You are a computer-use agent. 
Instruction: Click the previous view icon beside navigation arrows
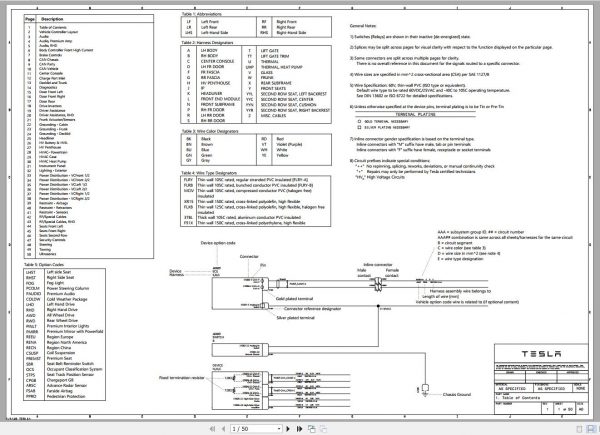(x=311, y=429)
